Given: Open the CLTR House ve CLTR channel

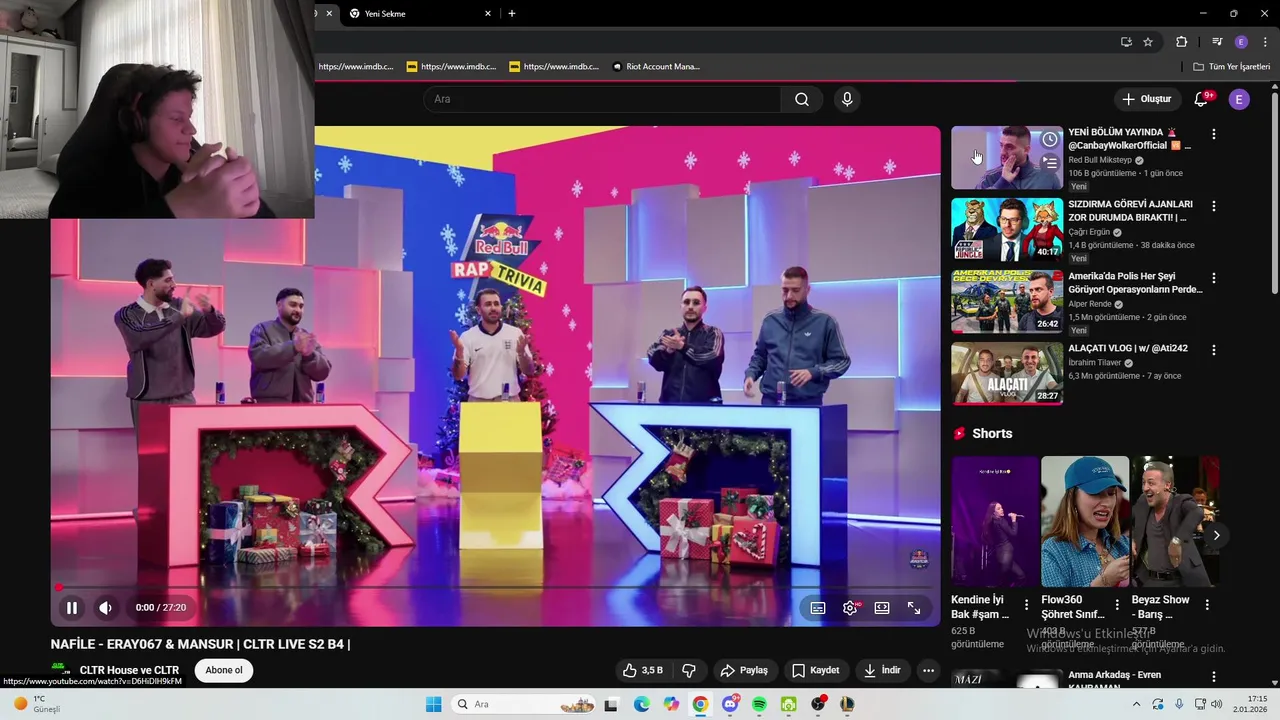Looking at the screenshot, I should [x=129, y=670].
